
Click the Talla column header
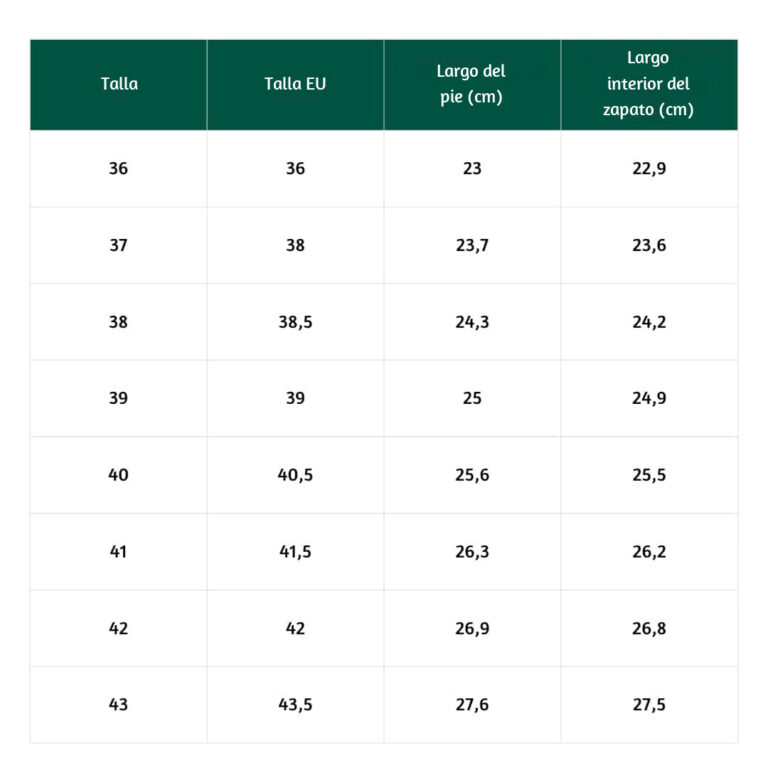[119, 85]
